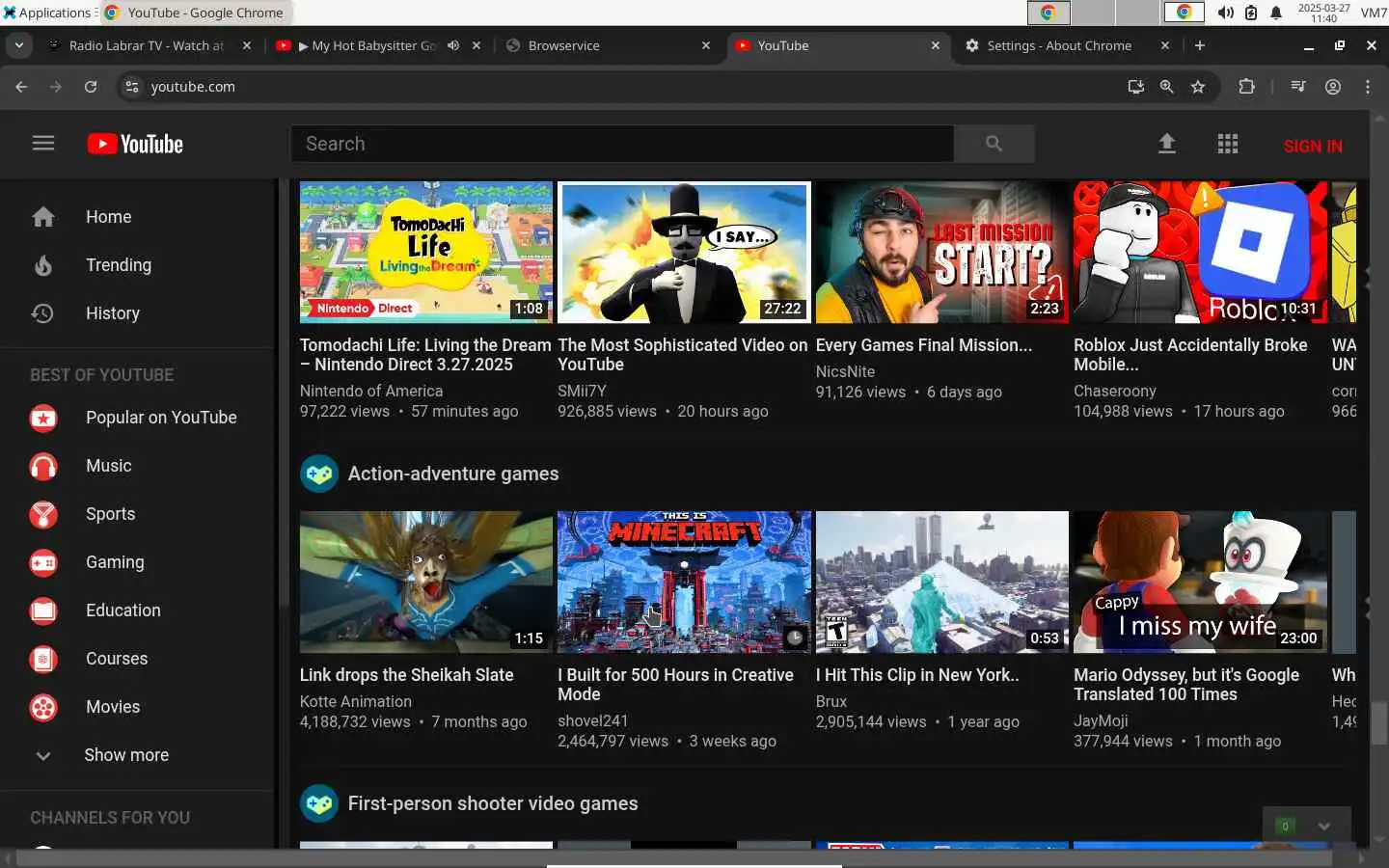
Task: Click the First-person shooter games channel icon
Action: (319, 803)
